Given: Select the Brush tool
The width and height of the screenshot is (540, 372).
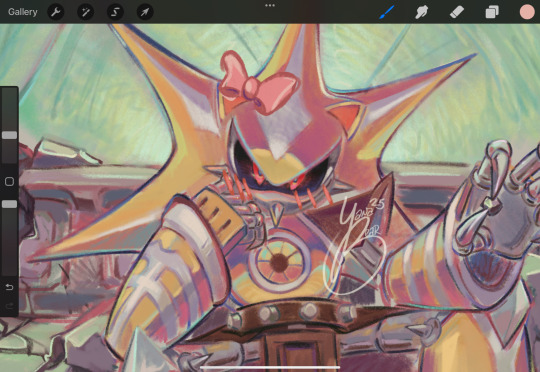Looking at the screenshot, I should 387,12.
